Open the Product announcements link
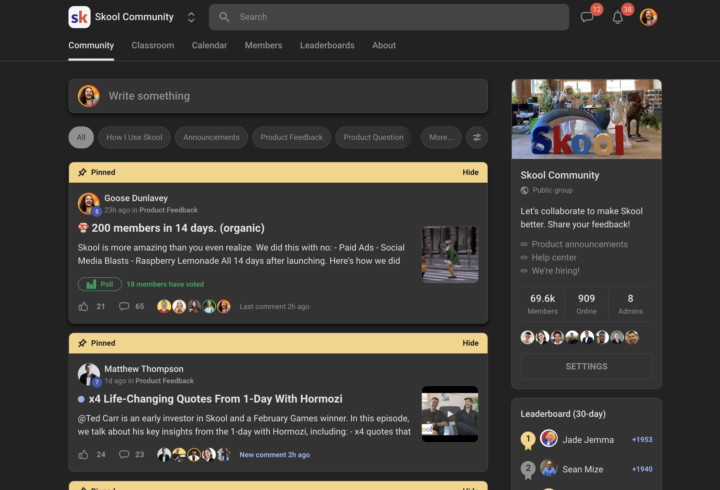This screenshot has height=490, width=720. coord(579,244)
